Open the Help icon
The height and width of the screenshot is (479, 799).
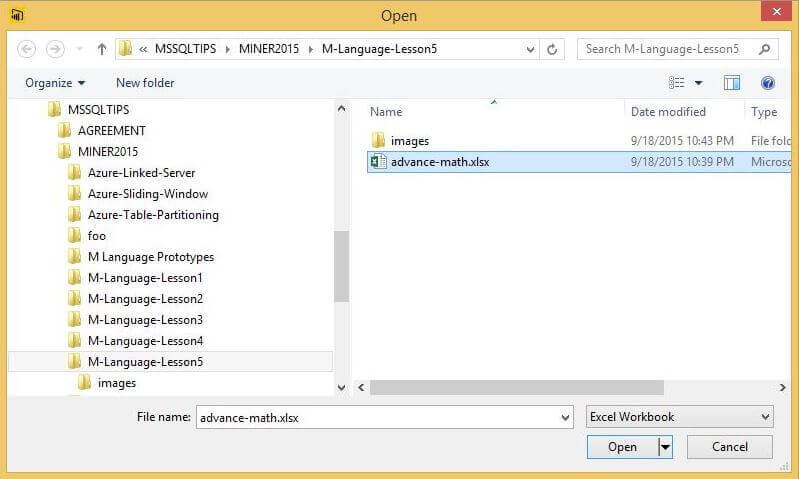click(x=768, y=83)
